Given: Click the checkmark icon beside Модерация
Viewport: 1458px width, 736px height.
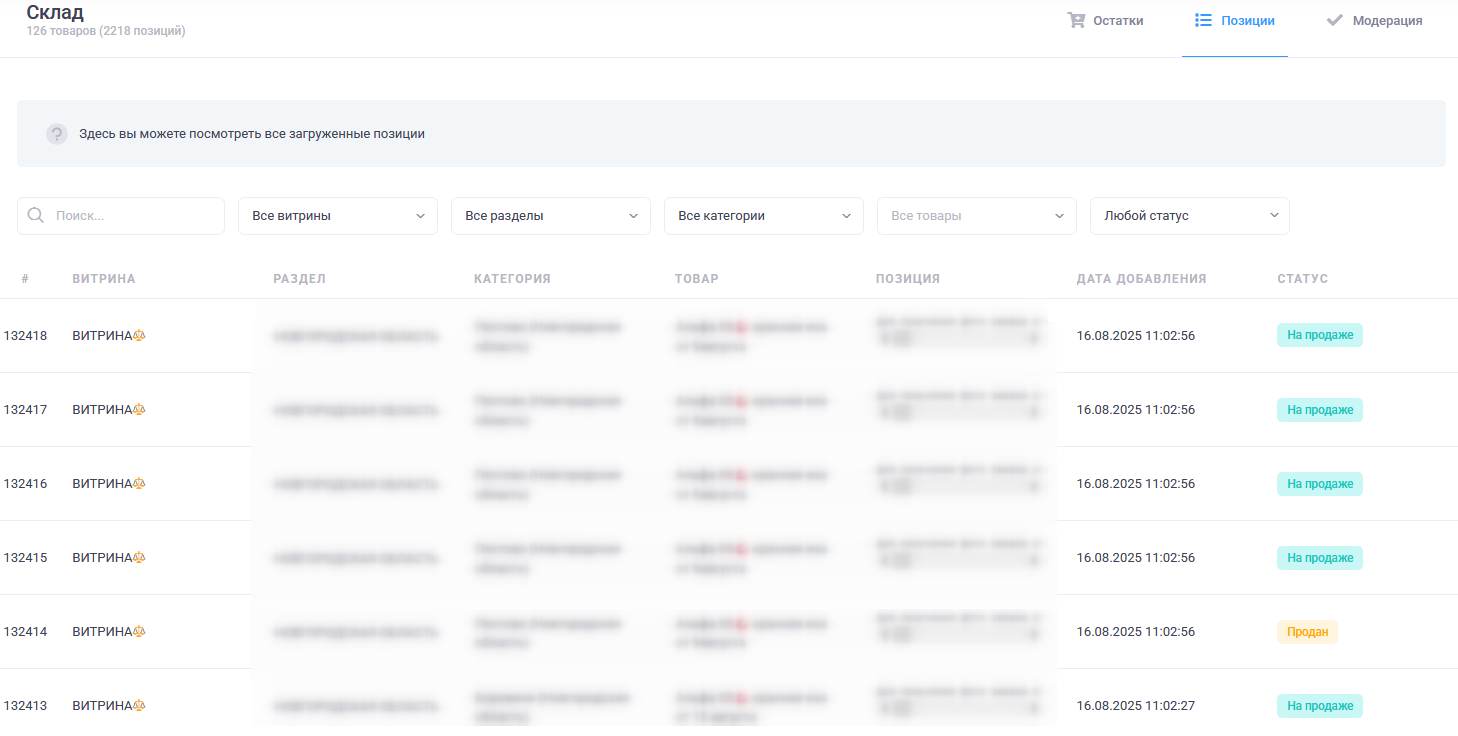Looking at the screenshot, I should 1334,20.
